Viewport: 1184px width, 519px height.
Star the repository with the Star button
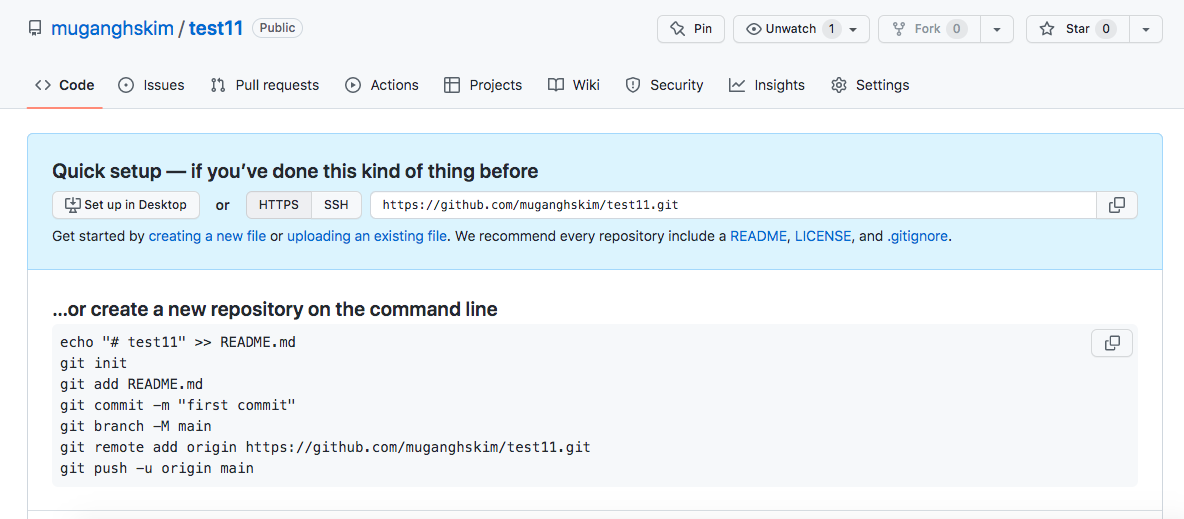pos(1078,29)
